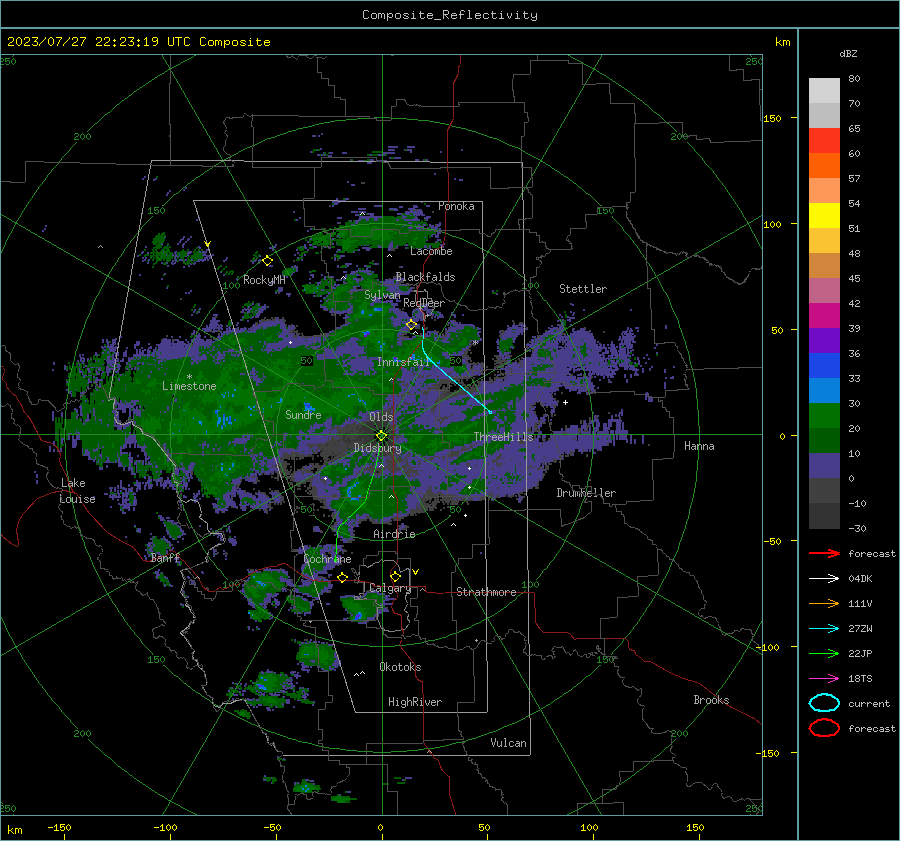Click the asterisk marker above Limestone

click(x=189, y=377)
